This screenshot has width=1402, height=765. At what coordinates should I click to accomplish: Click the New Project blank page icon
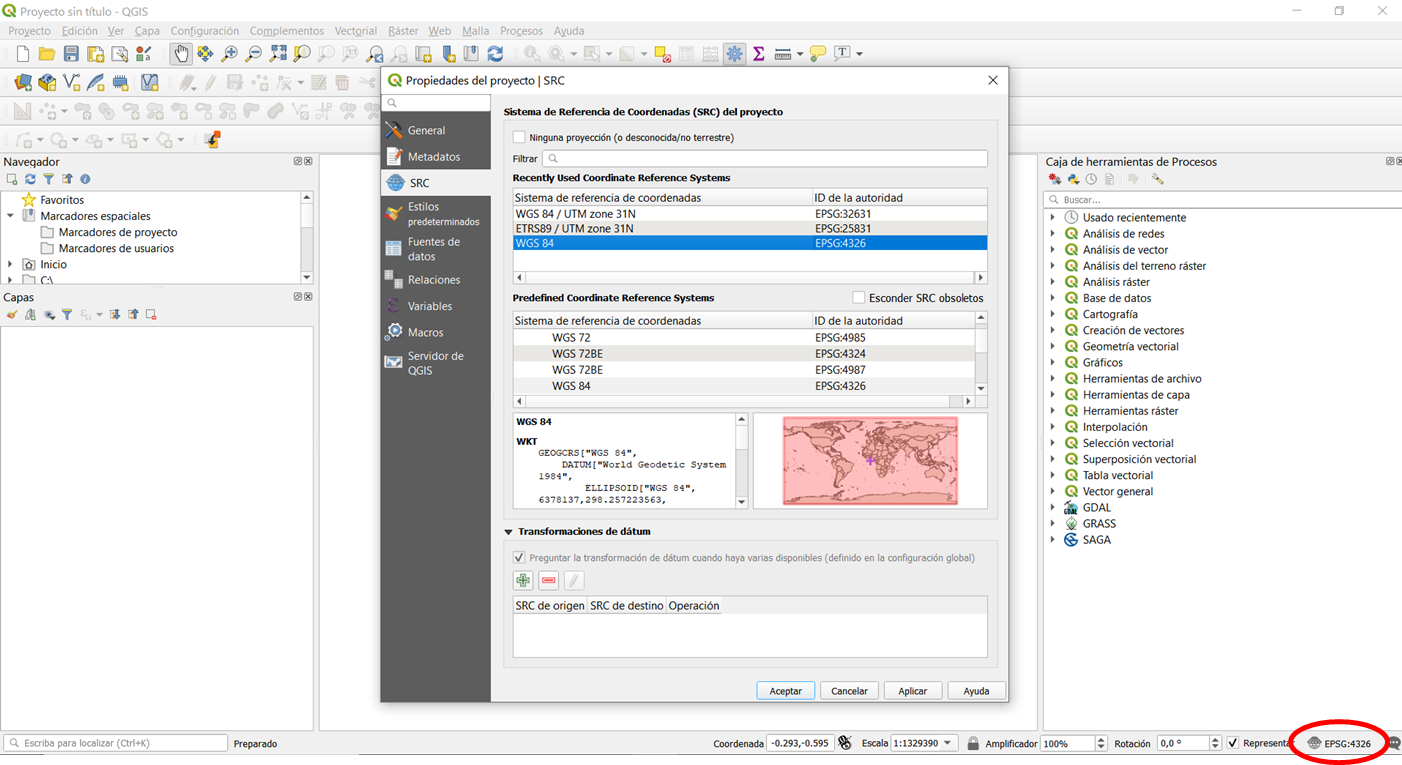22,54
